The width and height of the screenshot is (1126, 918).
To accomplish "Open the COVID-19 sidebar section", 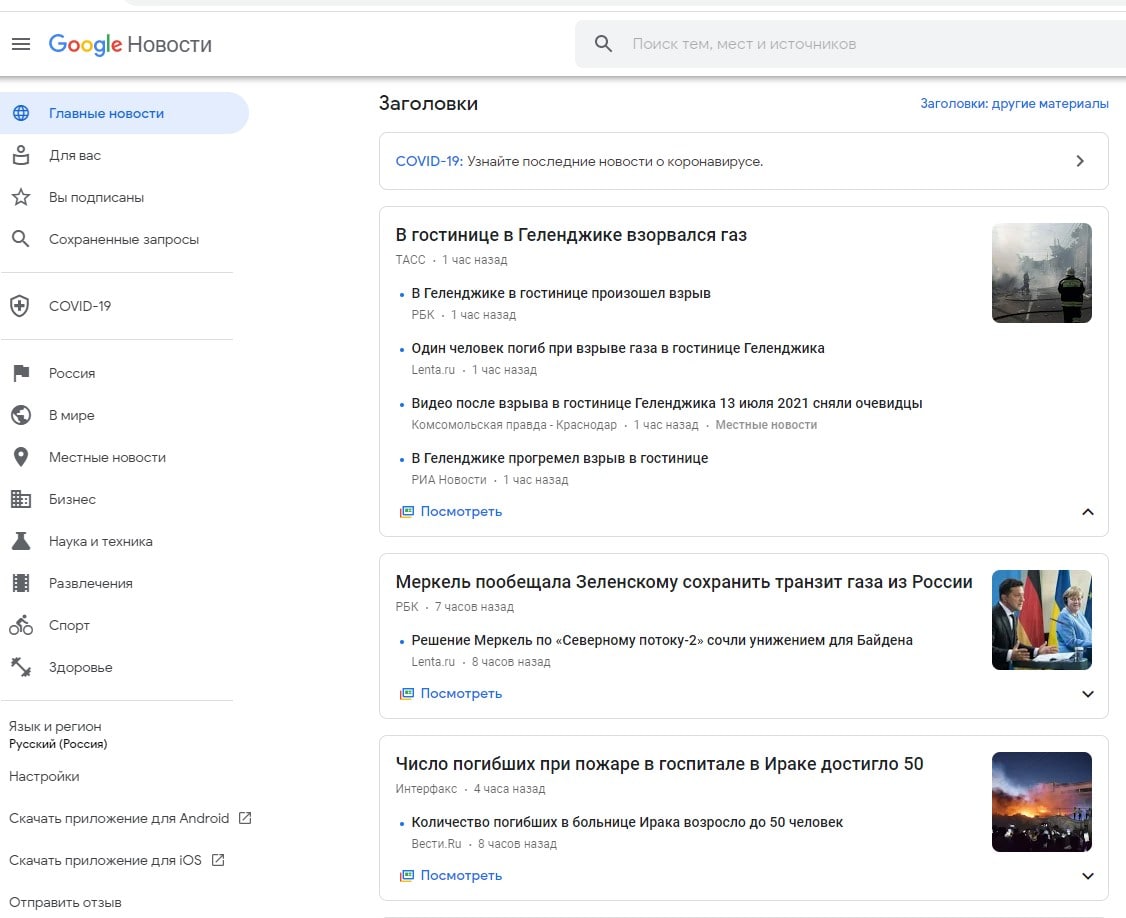I will [x=80, y=306].
